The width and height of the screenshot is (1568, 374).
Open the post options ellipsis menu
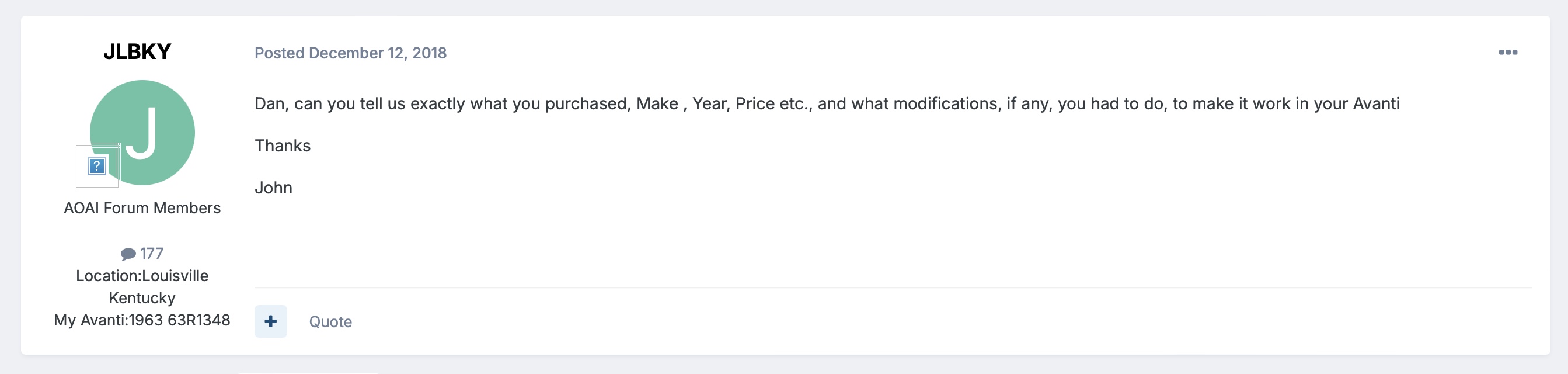1507,53
